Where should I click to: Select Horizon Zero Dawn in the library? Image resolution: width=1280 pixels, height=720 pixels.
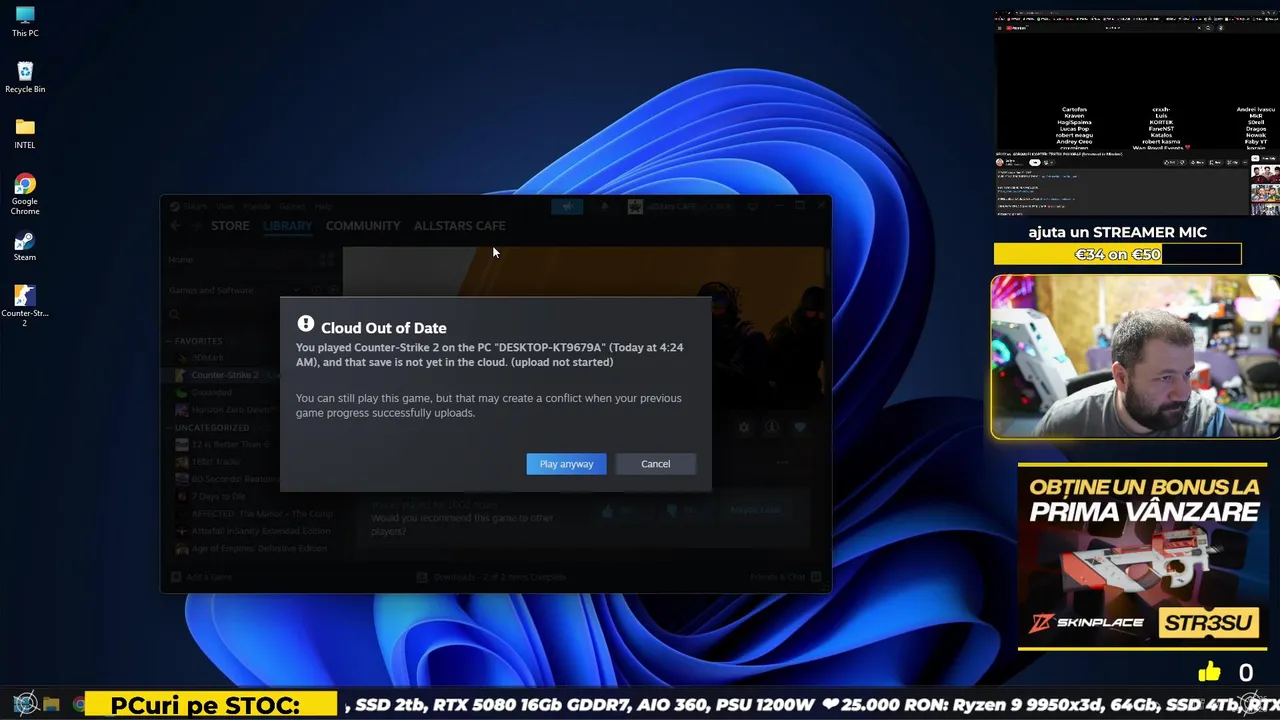tap(224, 410)
